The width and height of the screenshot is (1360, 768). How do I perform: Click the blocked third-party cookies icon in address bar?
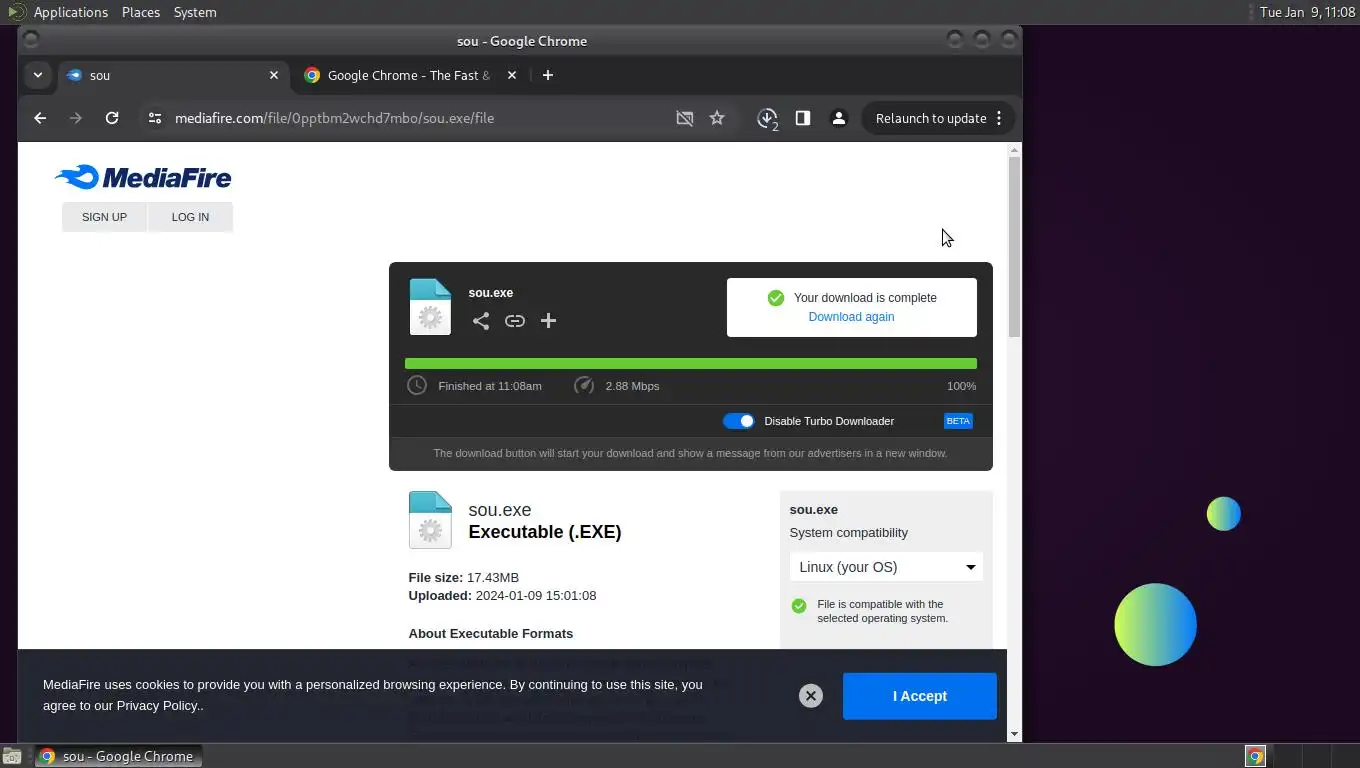[685, 118]
